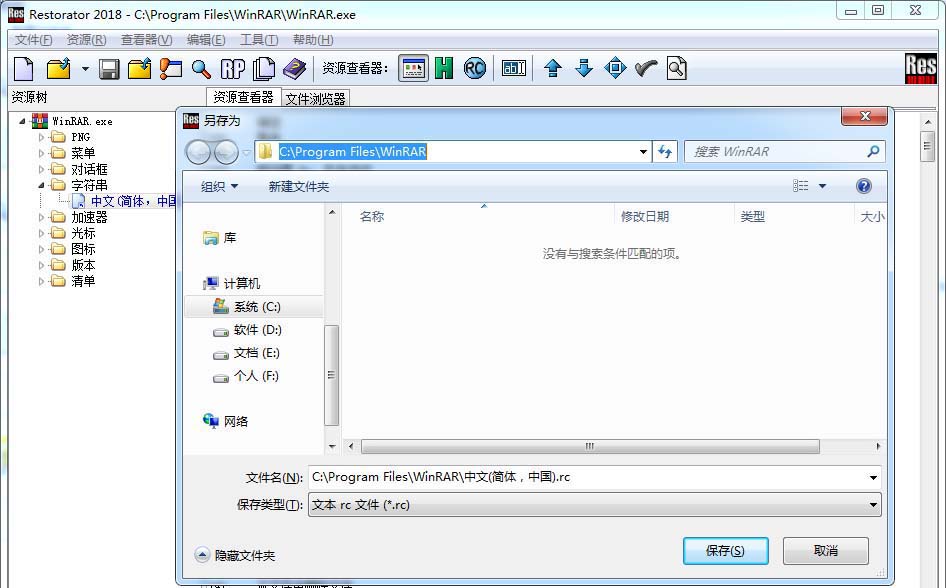Click the Forward navigation button in dialog
Screen dimensions: 946x588
pyautogui.click(x=226, y=152)
